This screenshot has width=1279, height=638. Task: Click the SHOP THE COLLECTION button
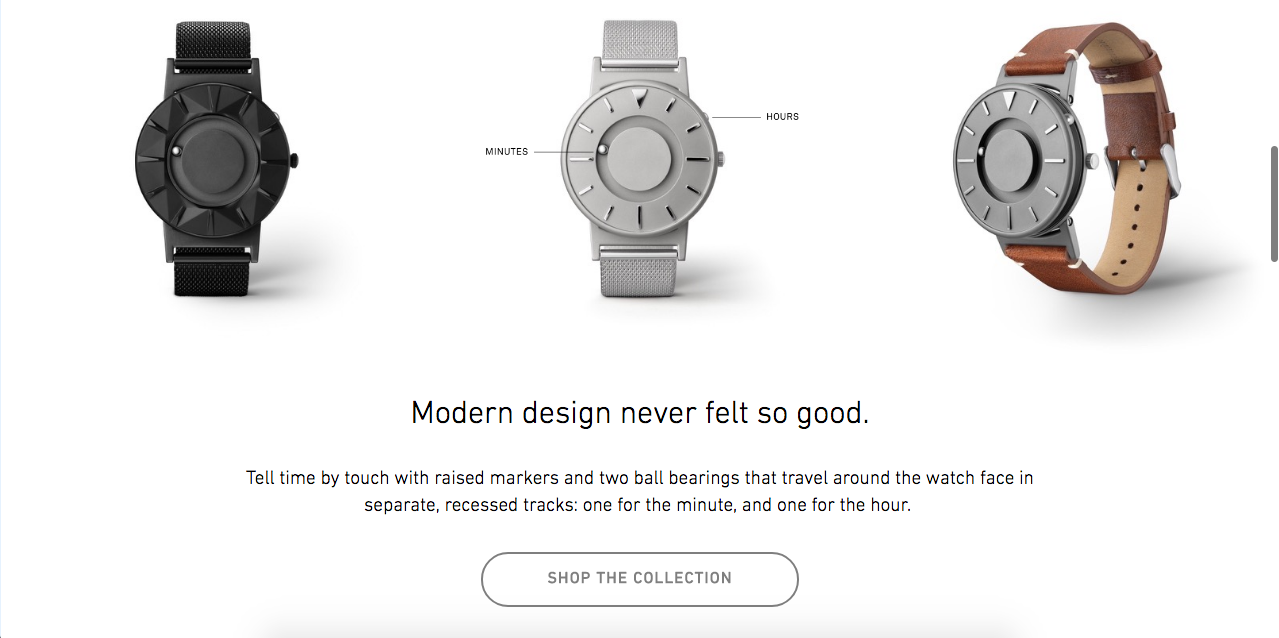click(x=639, y=579)
